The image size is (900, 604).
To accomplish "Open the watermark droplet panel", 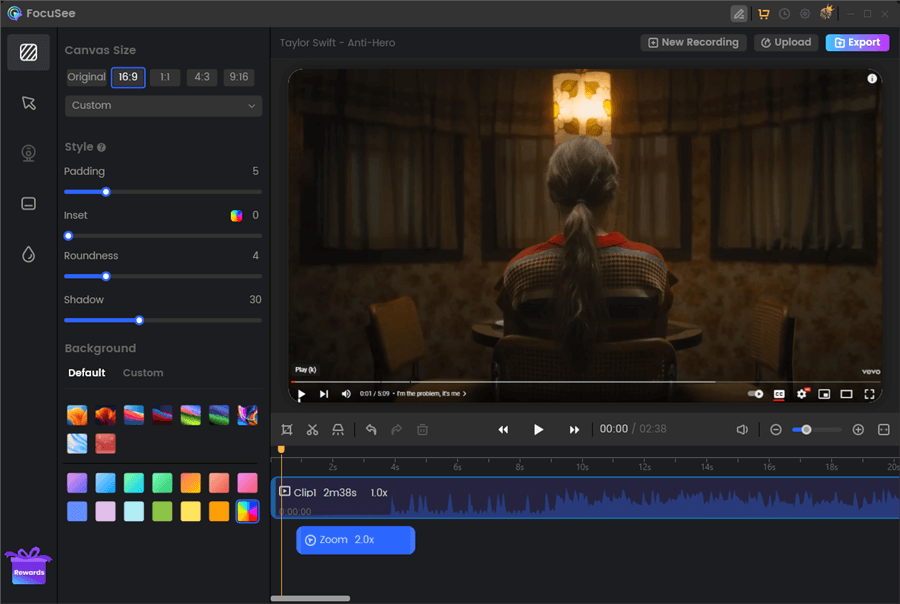I will coord(28,254).
